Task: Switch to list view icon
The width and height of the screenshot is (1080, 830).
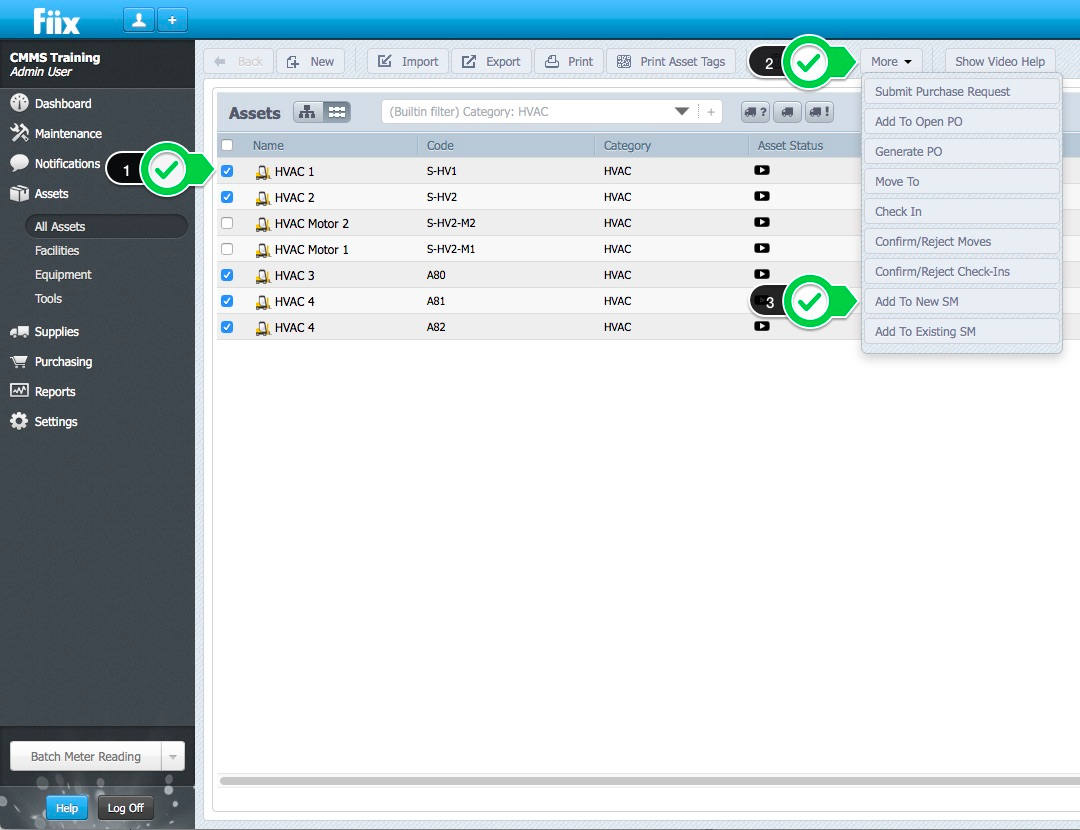Action: pyautogui.click(x=337, y=112)
